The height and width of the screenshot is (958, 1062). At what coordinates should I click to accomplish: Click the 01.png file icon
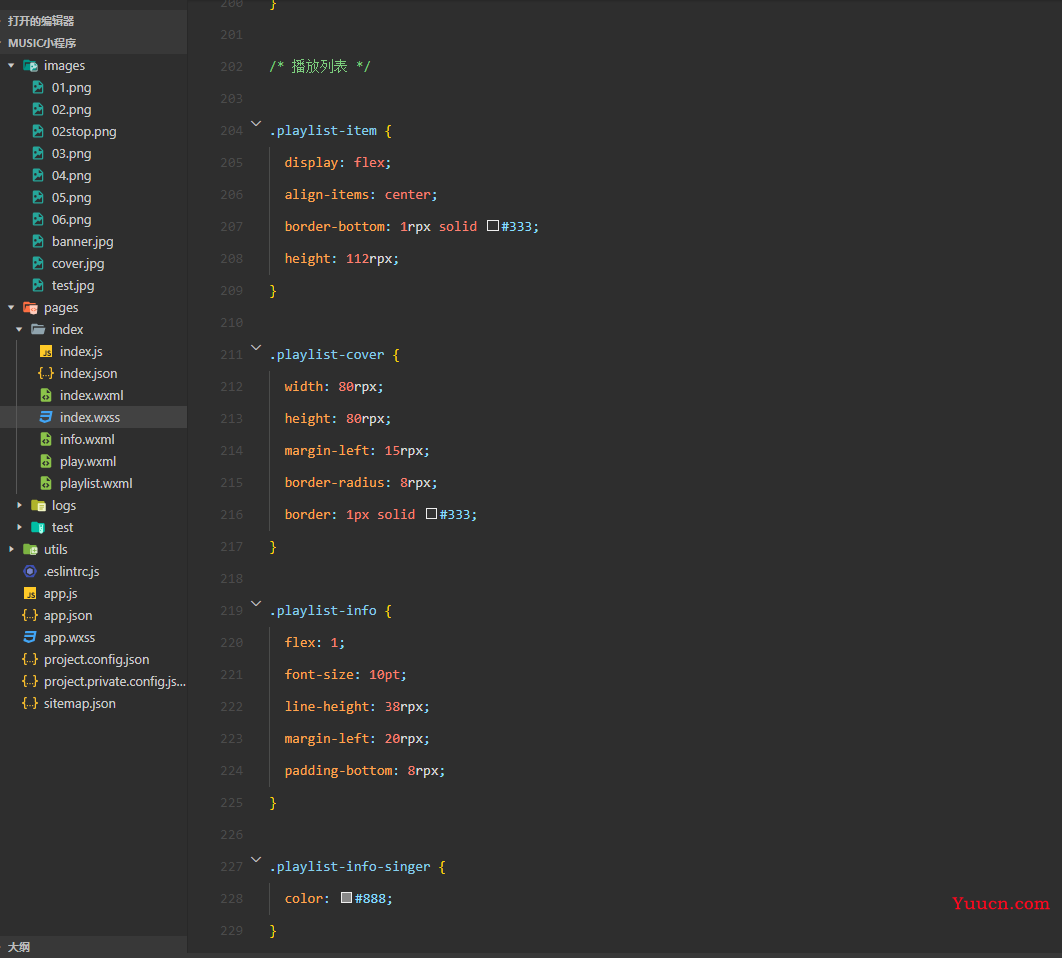pyautogui.click(x=39, y=87)
